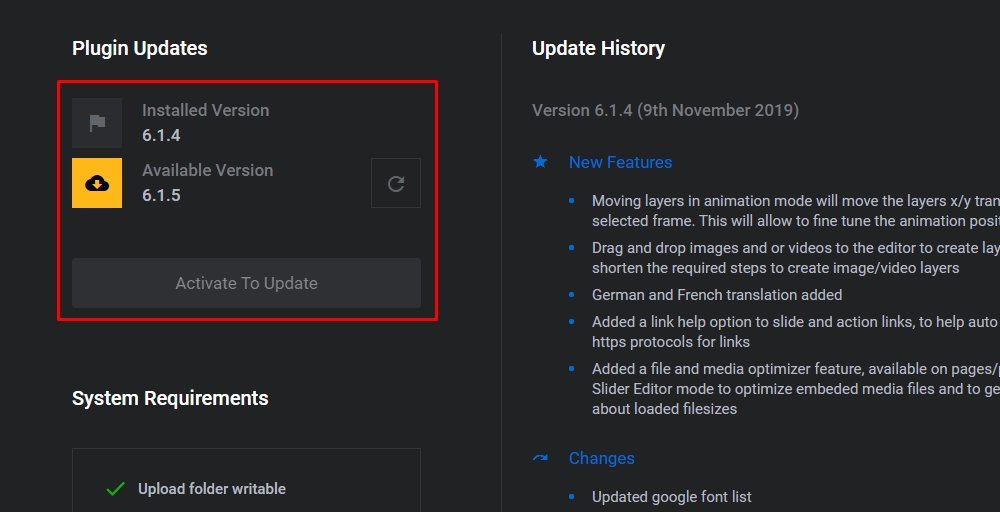Select the New Features heading
This screenshot has height=512, width=1000.
pyautogui.click(x=620, y=162)
